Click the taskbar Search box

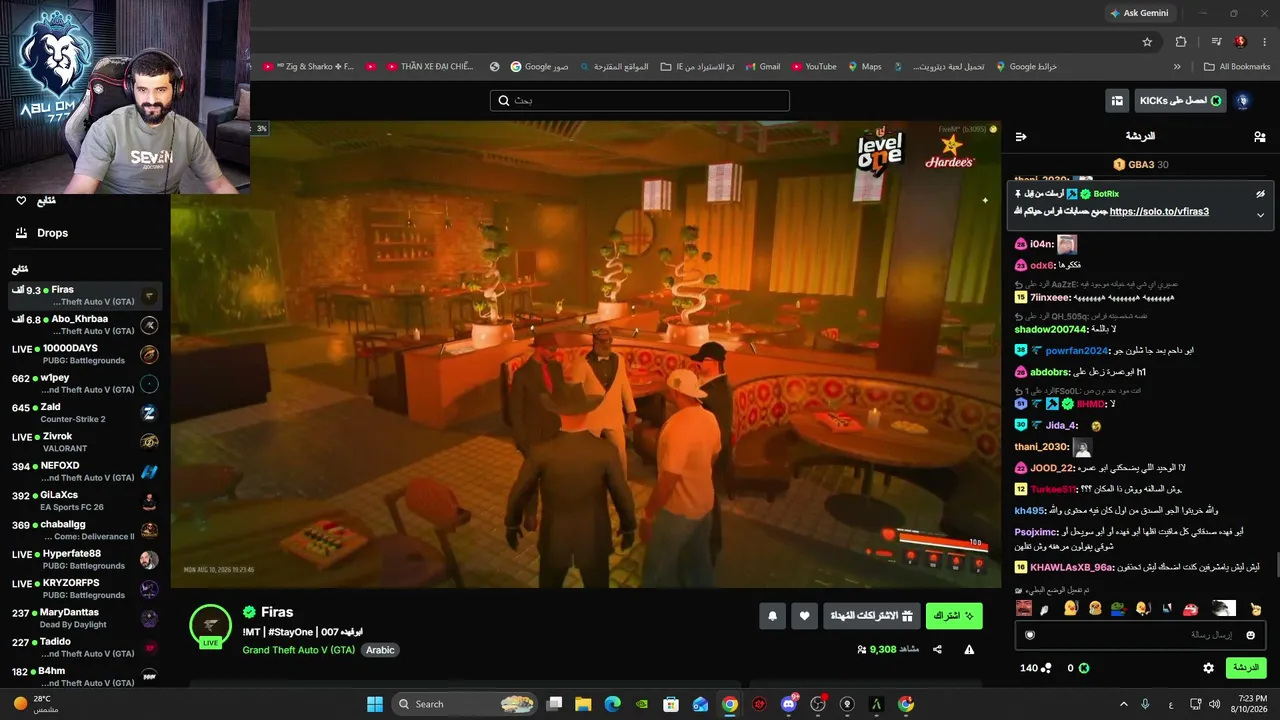pyautogui.click(x=465, y=704)
